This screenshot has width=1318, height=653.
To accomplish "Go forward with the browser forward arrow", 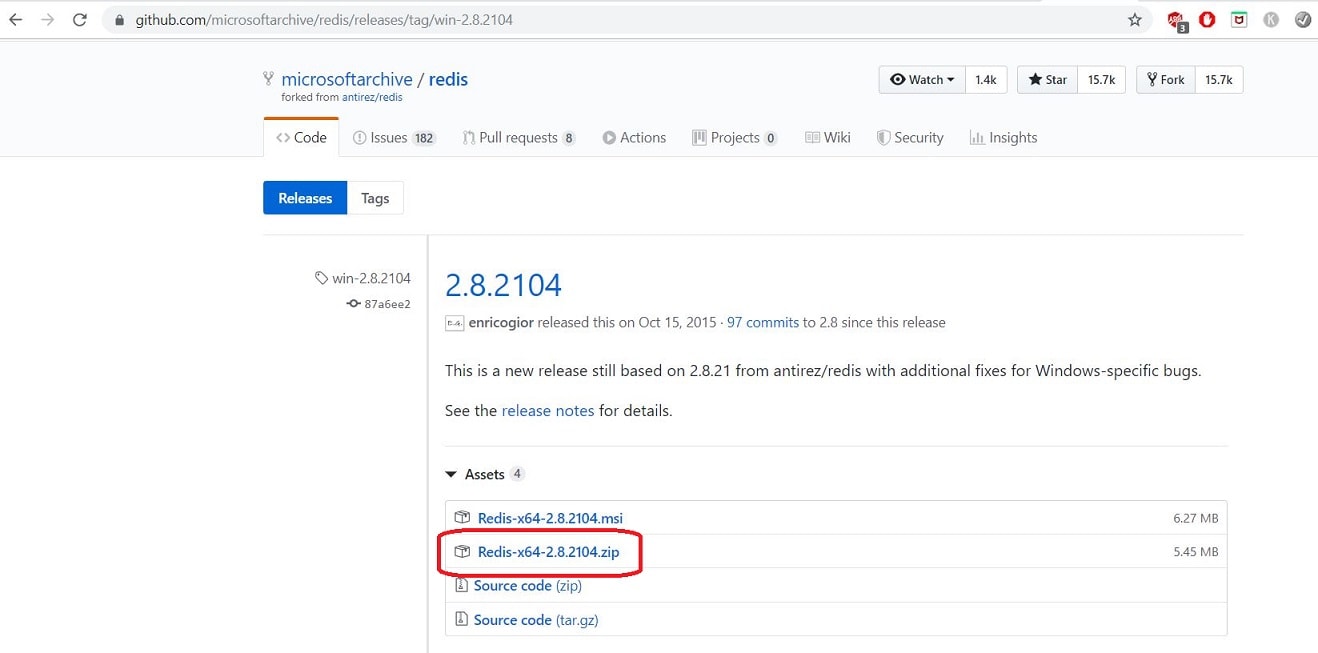I will coord(47,20).
